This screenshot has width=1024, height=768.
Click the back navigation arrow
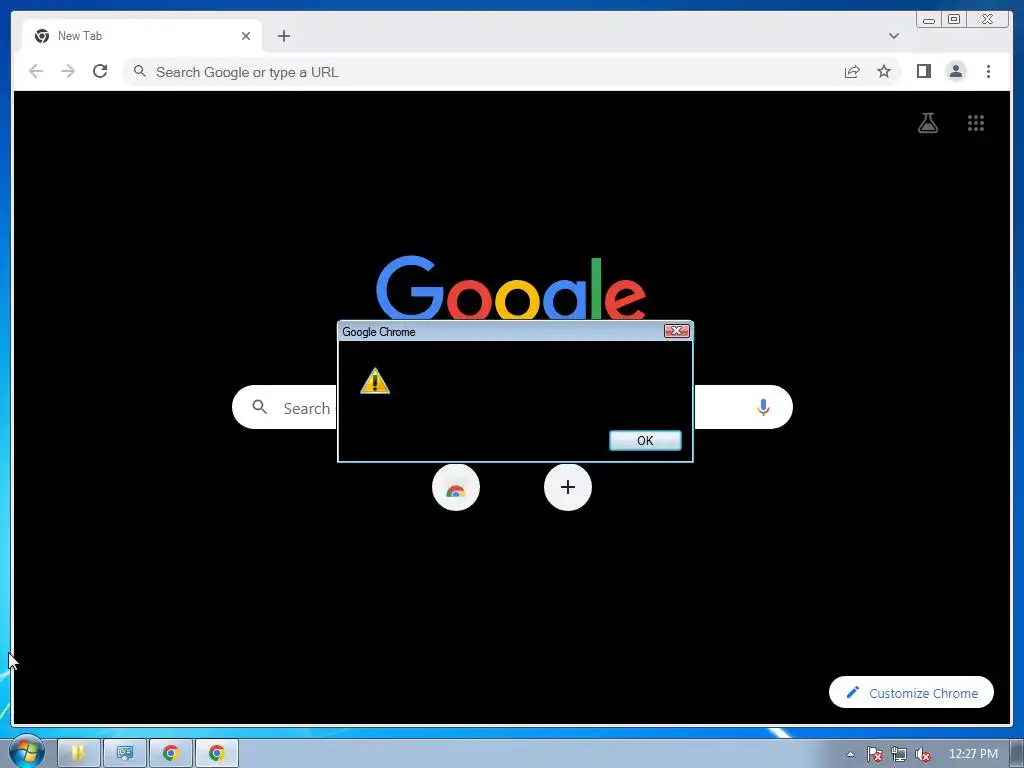pyautogui.click(x=36, y=71)
